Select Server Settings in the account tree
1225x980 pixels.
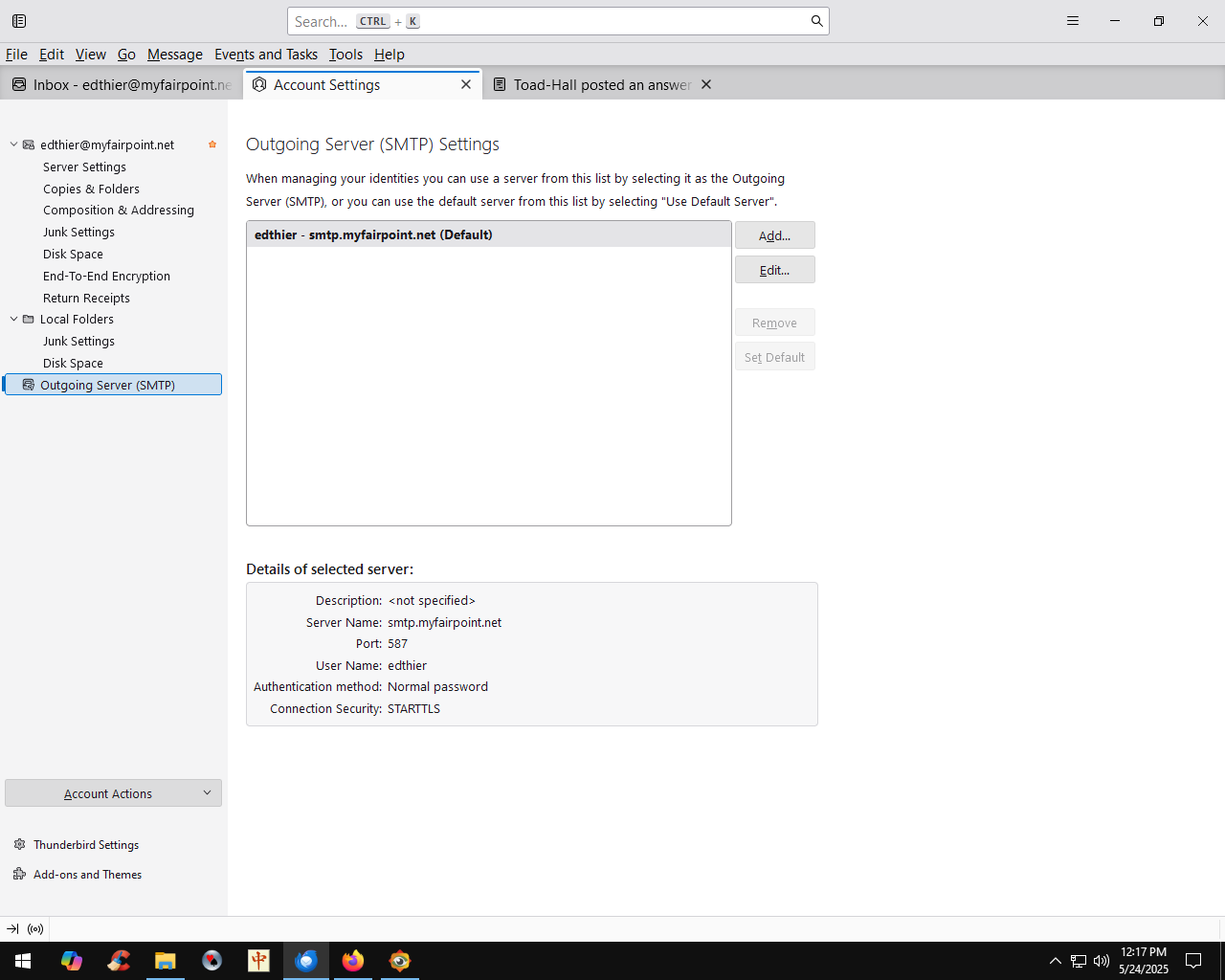(84, 167)
